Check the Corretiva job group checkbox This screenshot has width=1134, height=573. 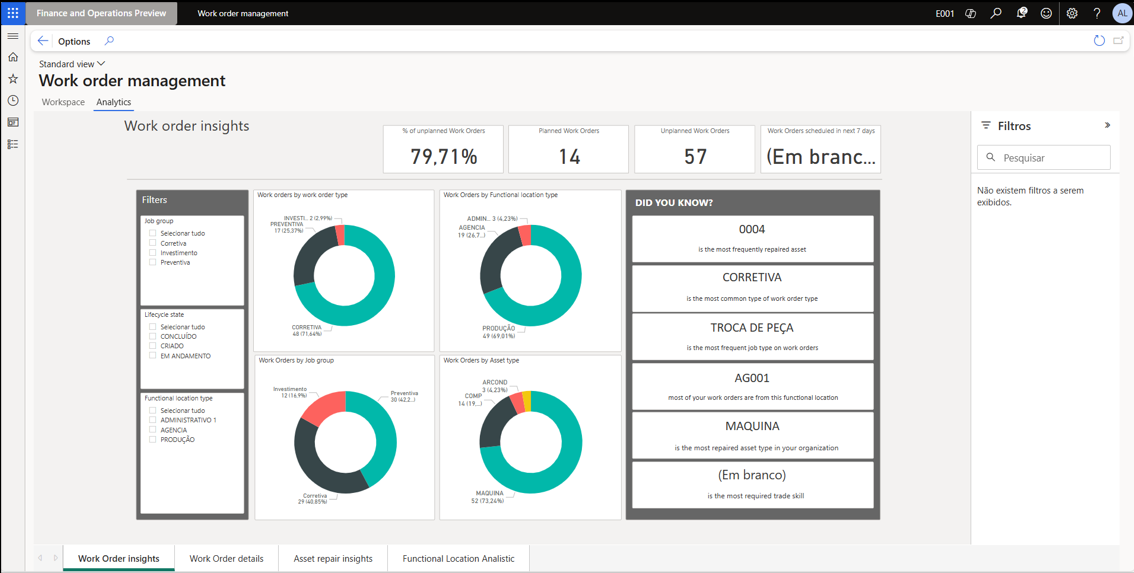[153, 243]
